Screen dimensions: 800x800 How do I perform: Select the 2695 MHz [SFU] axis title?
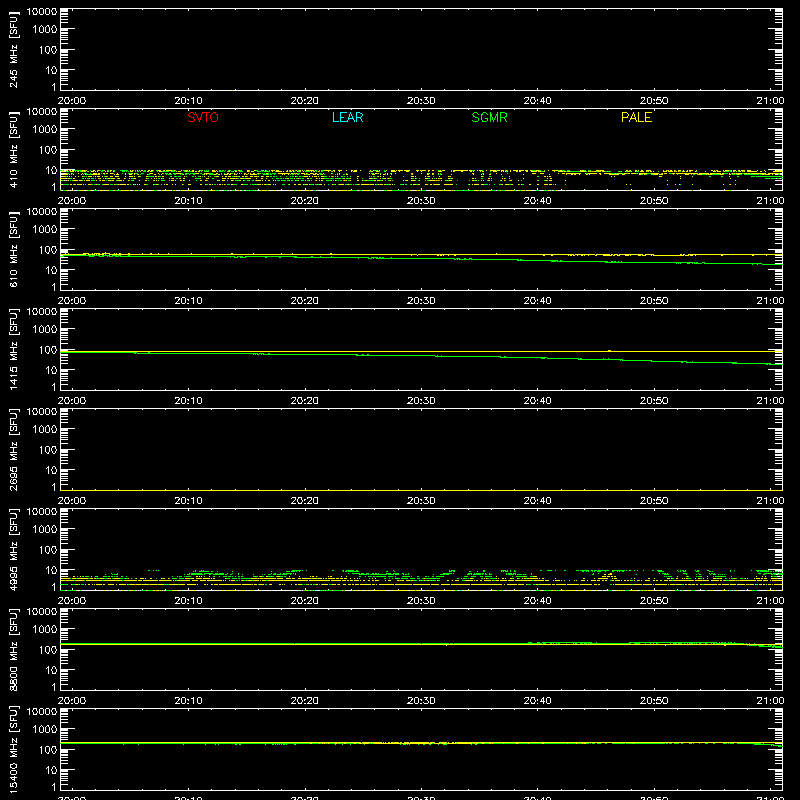point(13,449)
